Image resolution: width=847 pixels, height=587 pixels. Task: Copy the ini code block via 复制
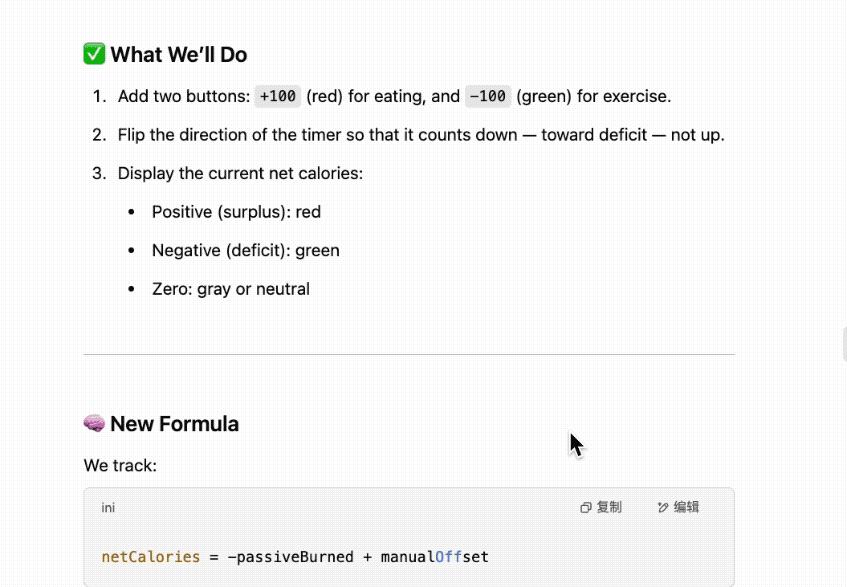click(x=601, y=507)
